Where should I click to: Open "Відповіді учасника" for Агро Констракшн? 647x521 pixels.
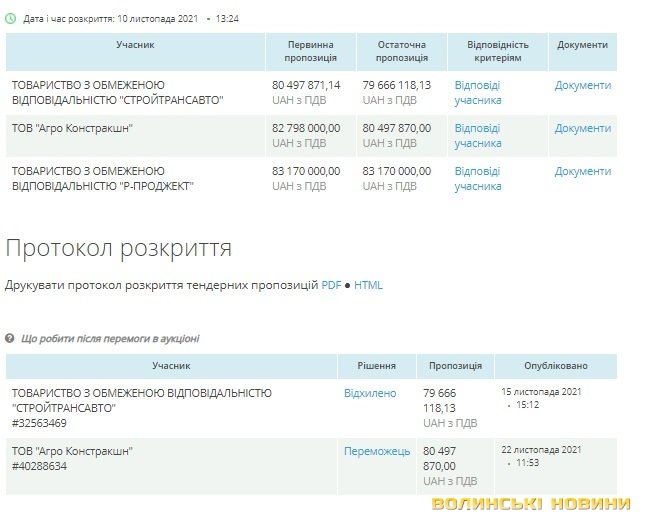(x=477, y=136)
